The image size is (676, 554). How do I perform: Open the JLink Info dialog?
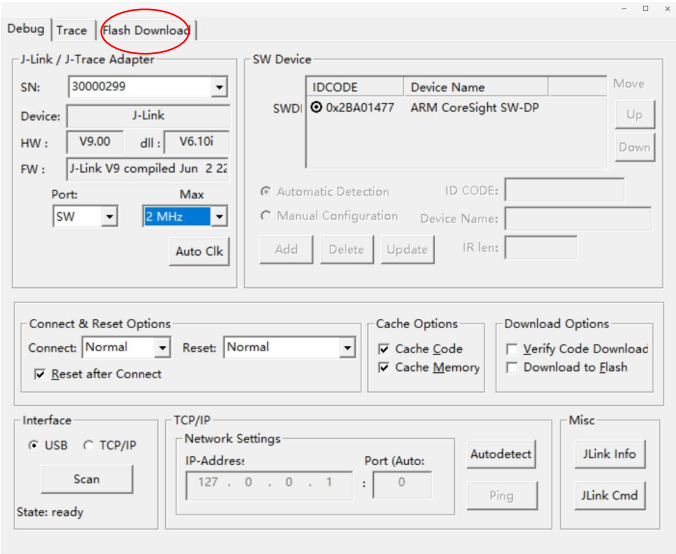point(610,454)
